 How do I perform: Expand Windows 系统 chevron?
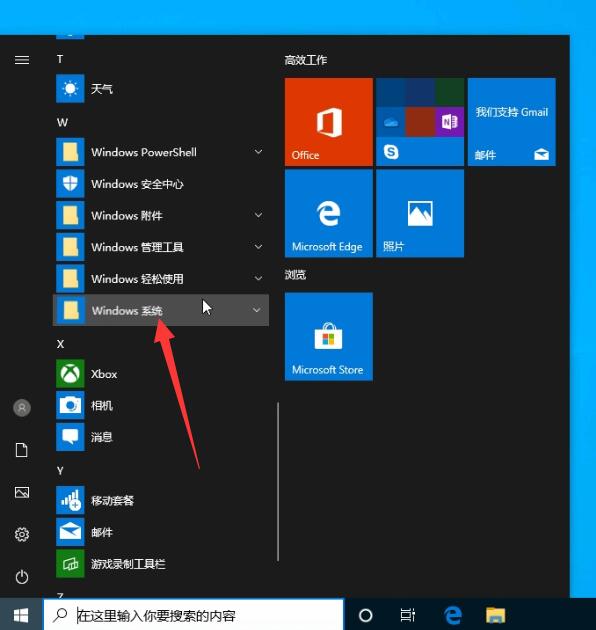tap(256, 310)
